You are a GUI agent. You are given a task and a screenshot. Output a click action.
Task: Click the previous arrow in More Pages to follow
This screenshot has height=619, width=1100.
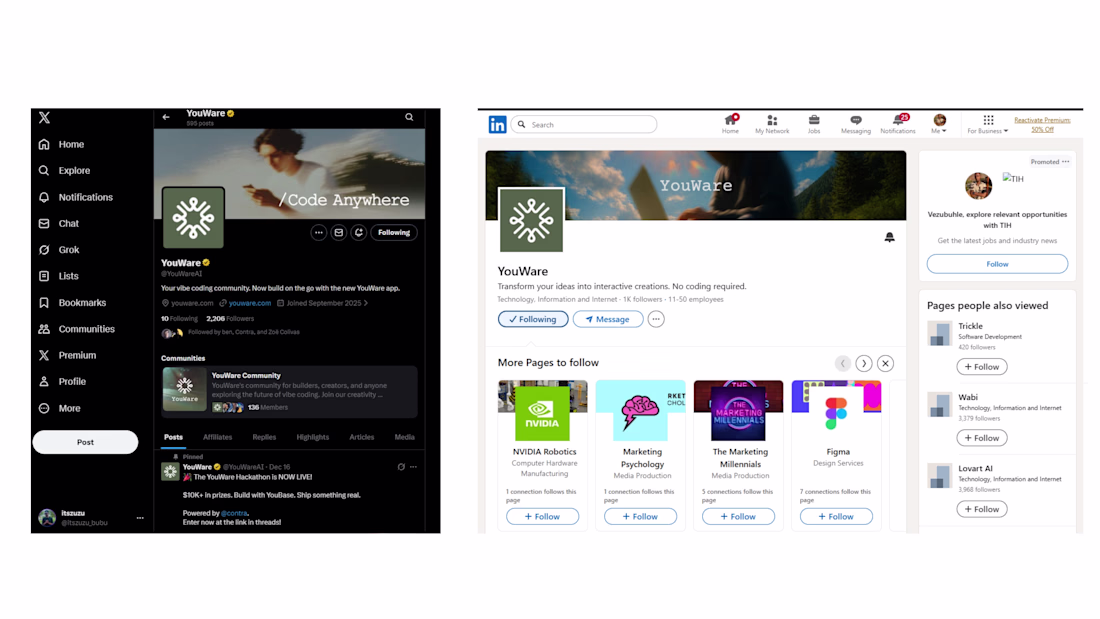pos(843,364)
